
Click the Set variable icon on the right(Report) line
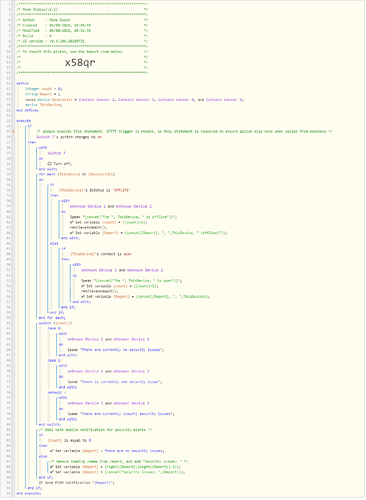[x=52, y=467]
